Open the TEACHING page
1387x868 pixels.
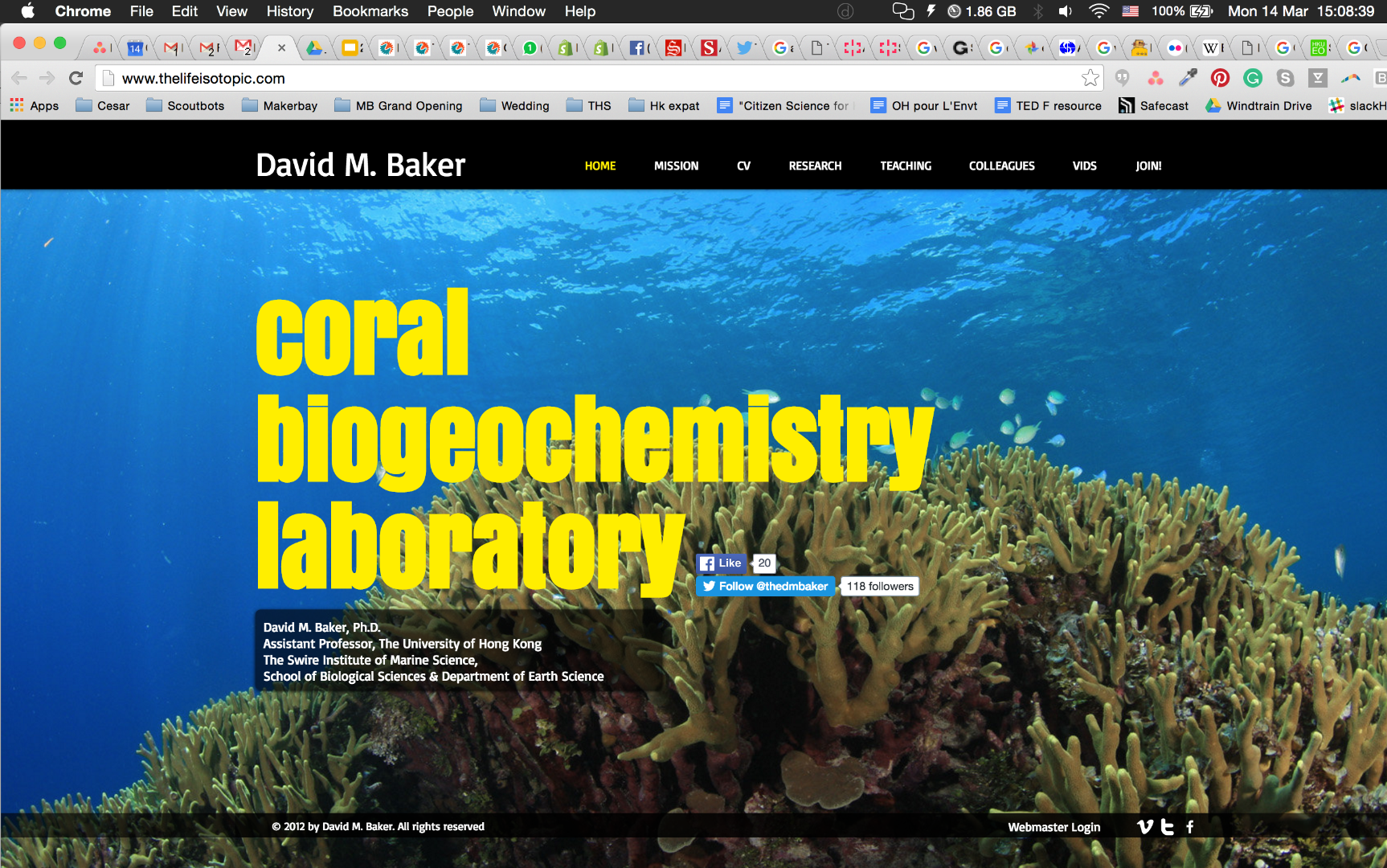(x=906, y=166)
